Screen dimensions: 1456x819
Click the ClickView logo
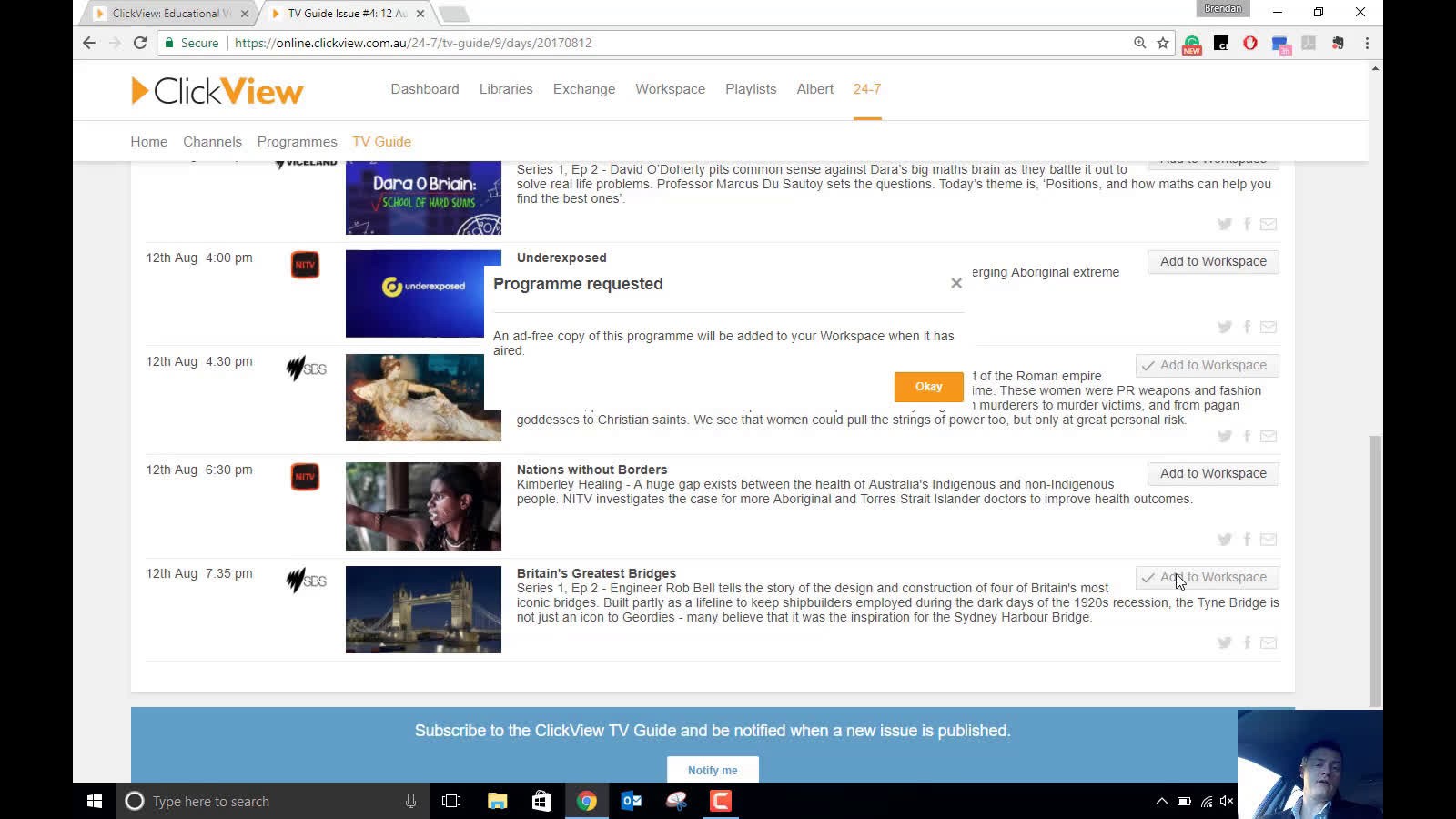217,90
